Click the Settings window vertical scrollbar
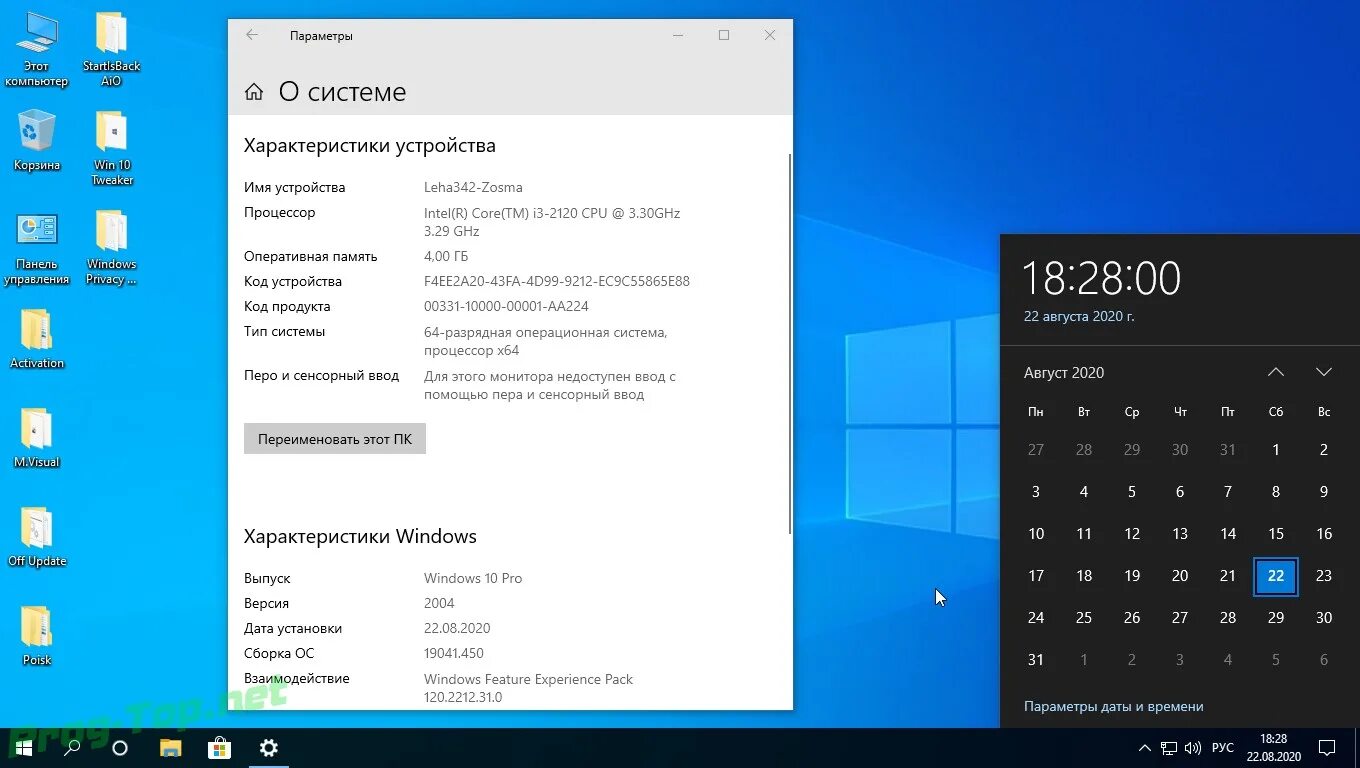1360x768 pixels. [790, 343]
